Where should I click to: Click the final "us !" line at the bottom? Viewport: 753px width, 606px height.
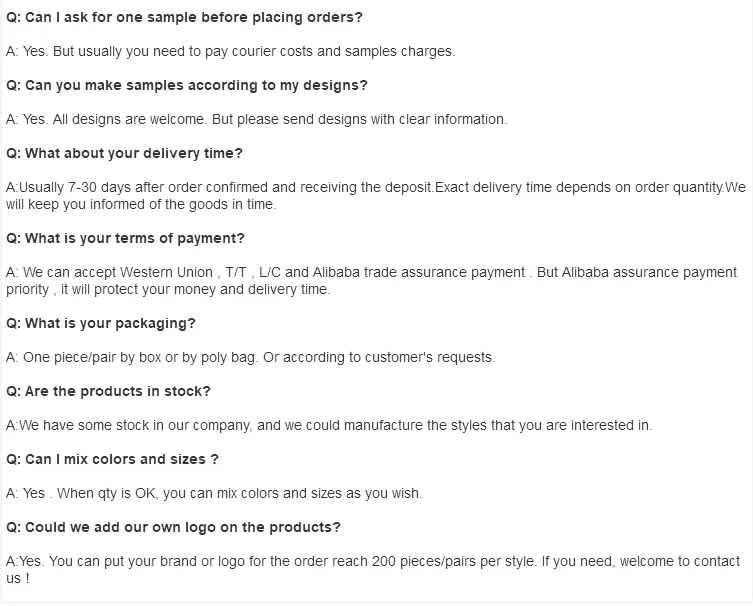[18, 578]
